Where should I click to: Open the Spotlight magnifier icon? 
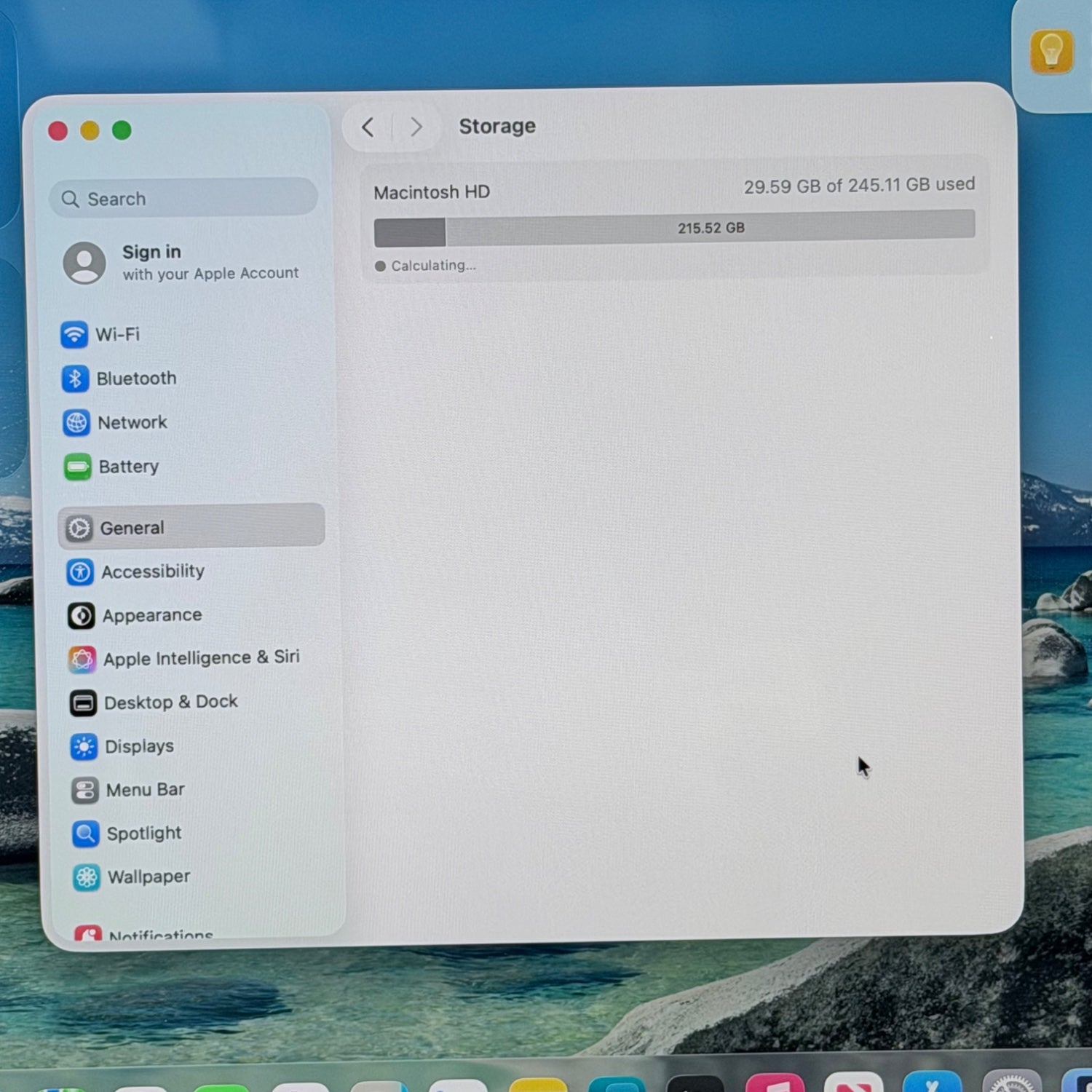[x=86, y=834]
